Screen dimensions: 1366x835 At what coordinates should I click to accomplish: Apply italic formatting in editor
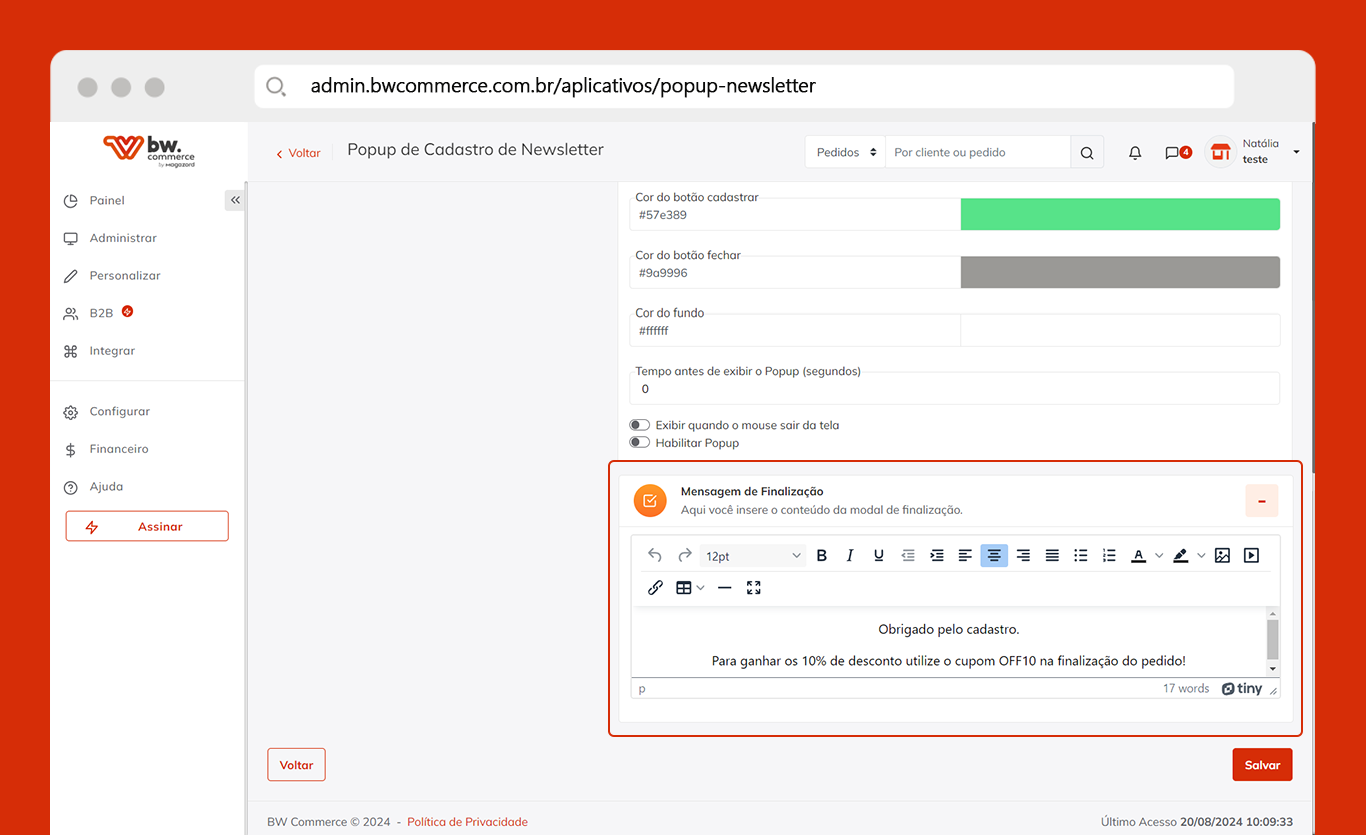pyautogui.click(x=850, y=556)
